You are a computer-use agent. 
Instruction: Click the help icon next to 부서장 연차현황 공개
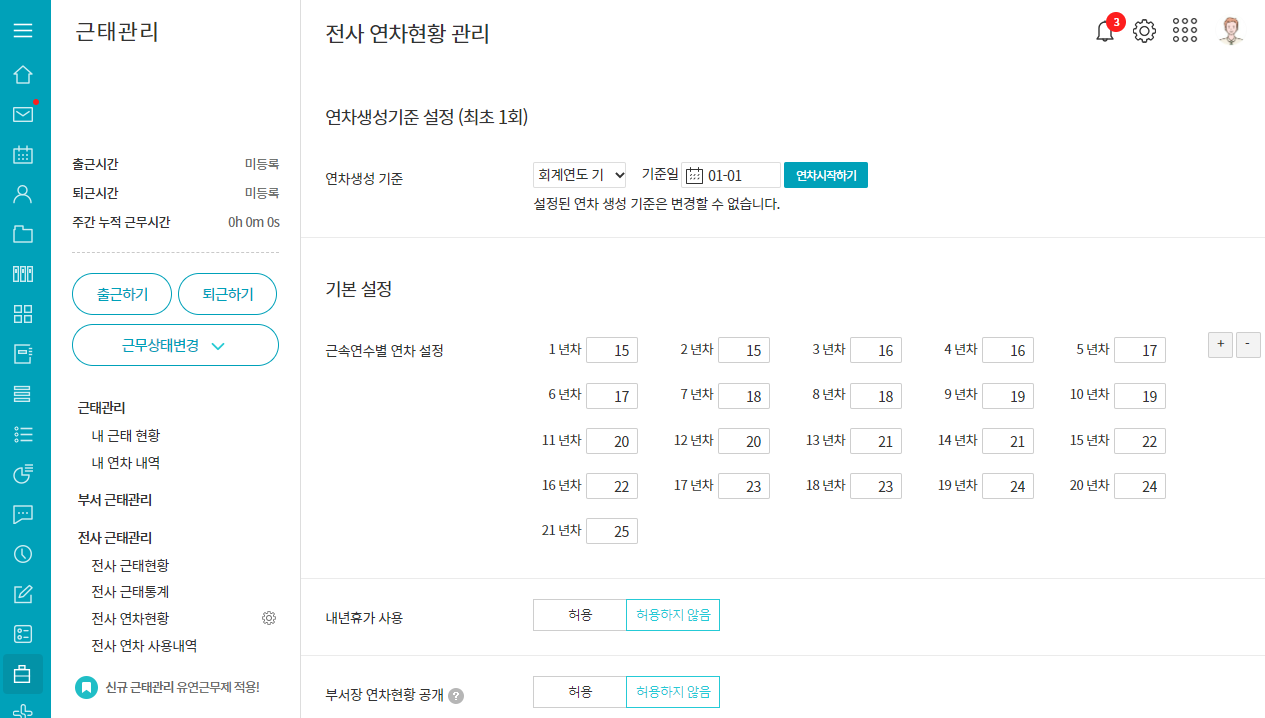click(x=456, y=696)
